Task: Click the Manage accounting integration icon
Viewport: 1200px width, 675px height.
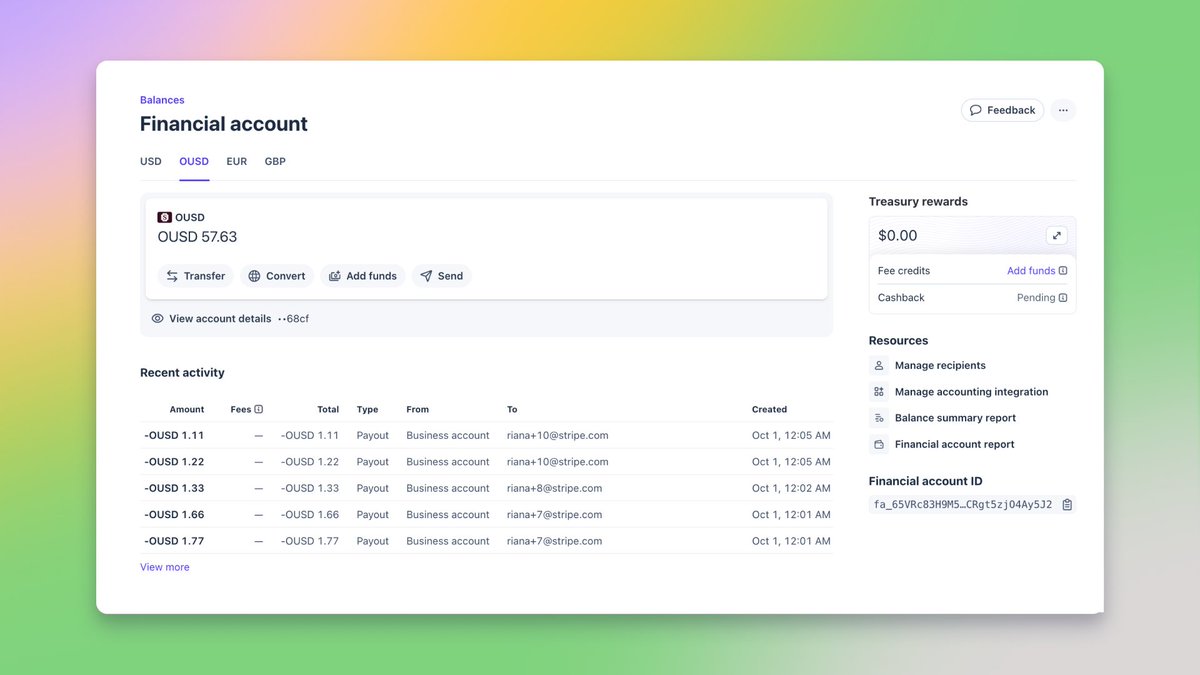Action: [879, 392]
